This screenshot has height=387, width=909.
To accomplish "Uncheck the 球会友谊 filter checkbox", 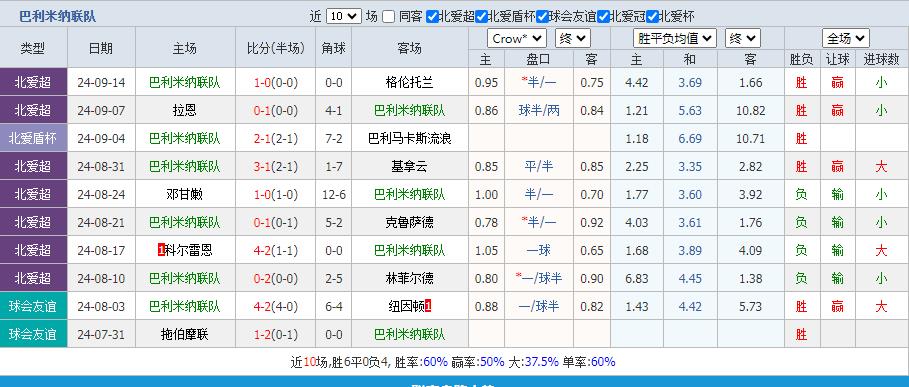I will click(x=542, y=16).
